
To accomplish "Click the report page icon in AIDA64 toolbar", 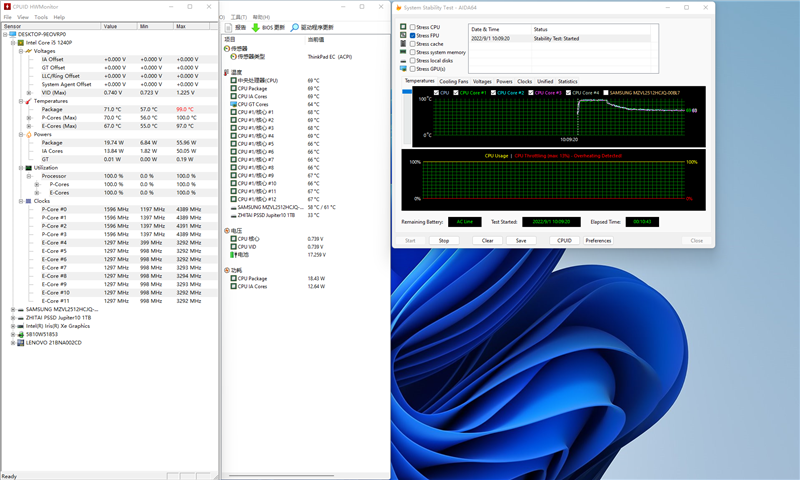I will (229, 28).
